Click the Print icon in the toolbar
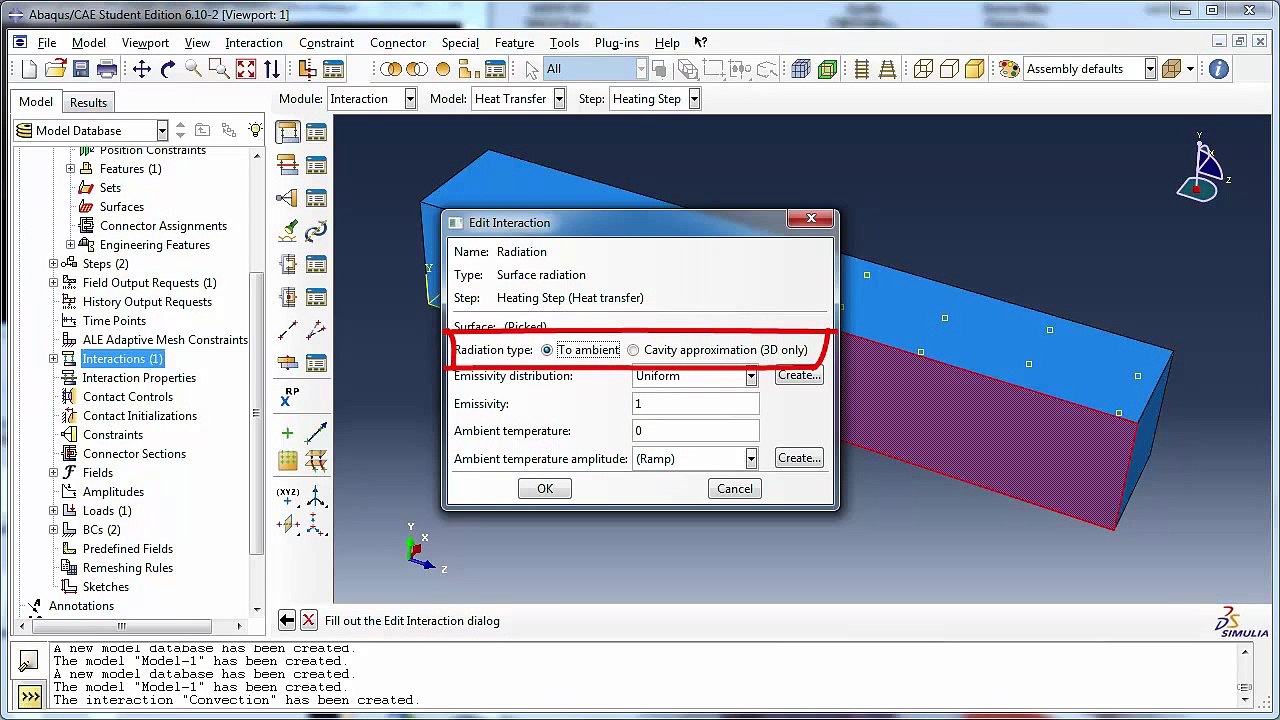Screen dimensions: 1280x720 click(x=107, y=69)
